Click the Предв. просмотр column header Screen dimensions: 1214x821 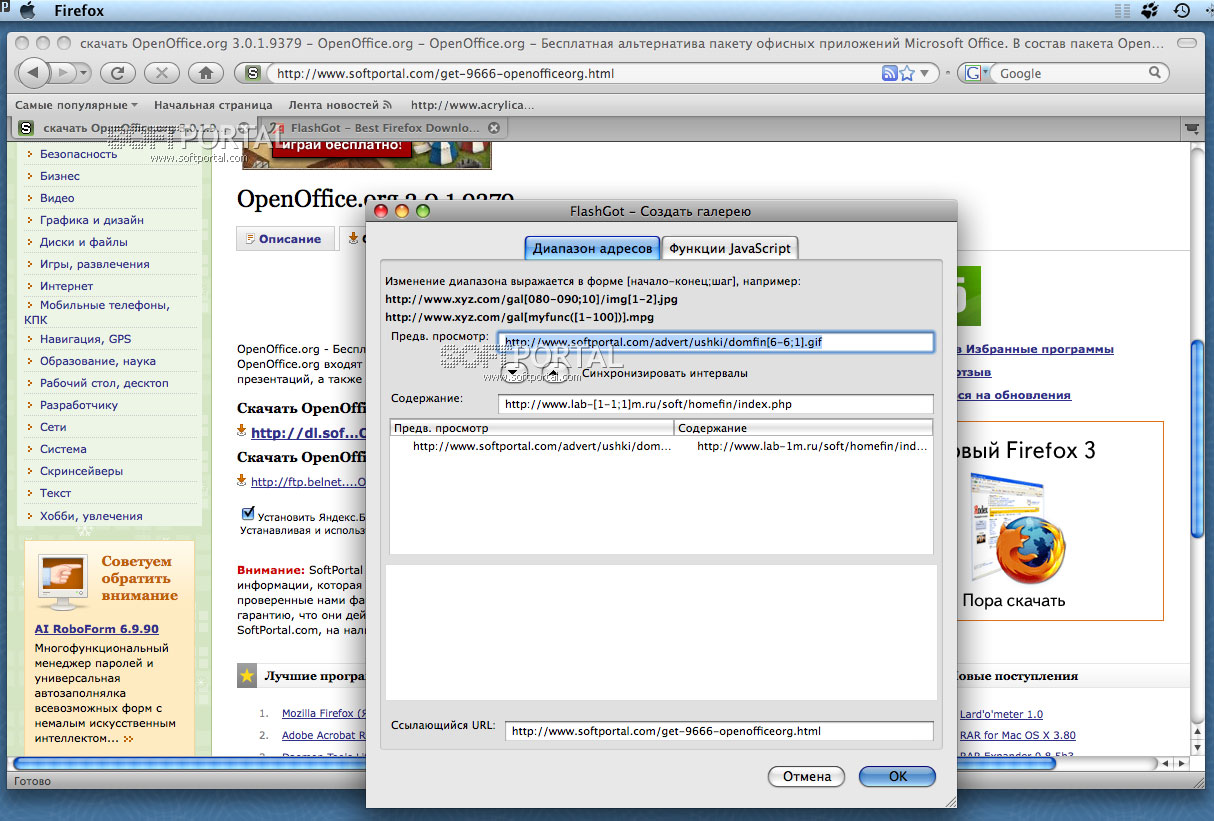[x=532, y=428]
